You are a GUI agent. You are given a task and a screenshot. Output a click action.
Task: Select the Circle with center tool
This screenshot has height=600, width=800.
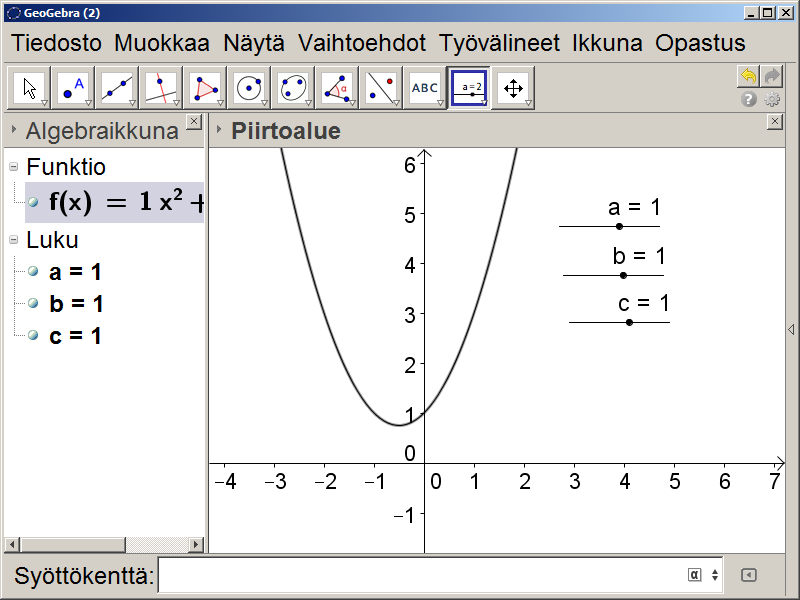click(248, 88)
